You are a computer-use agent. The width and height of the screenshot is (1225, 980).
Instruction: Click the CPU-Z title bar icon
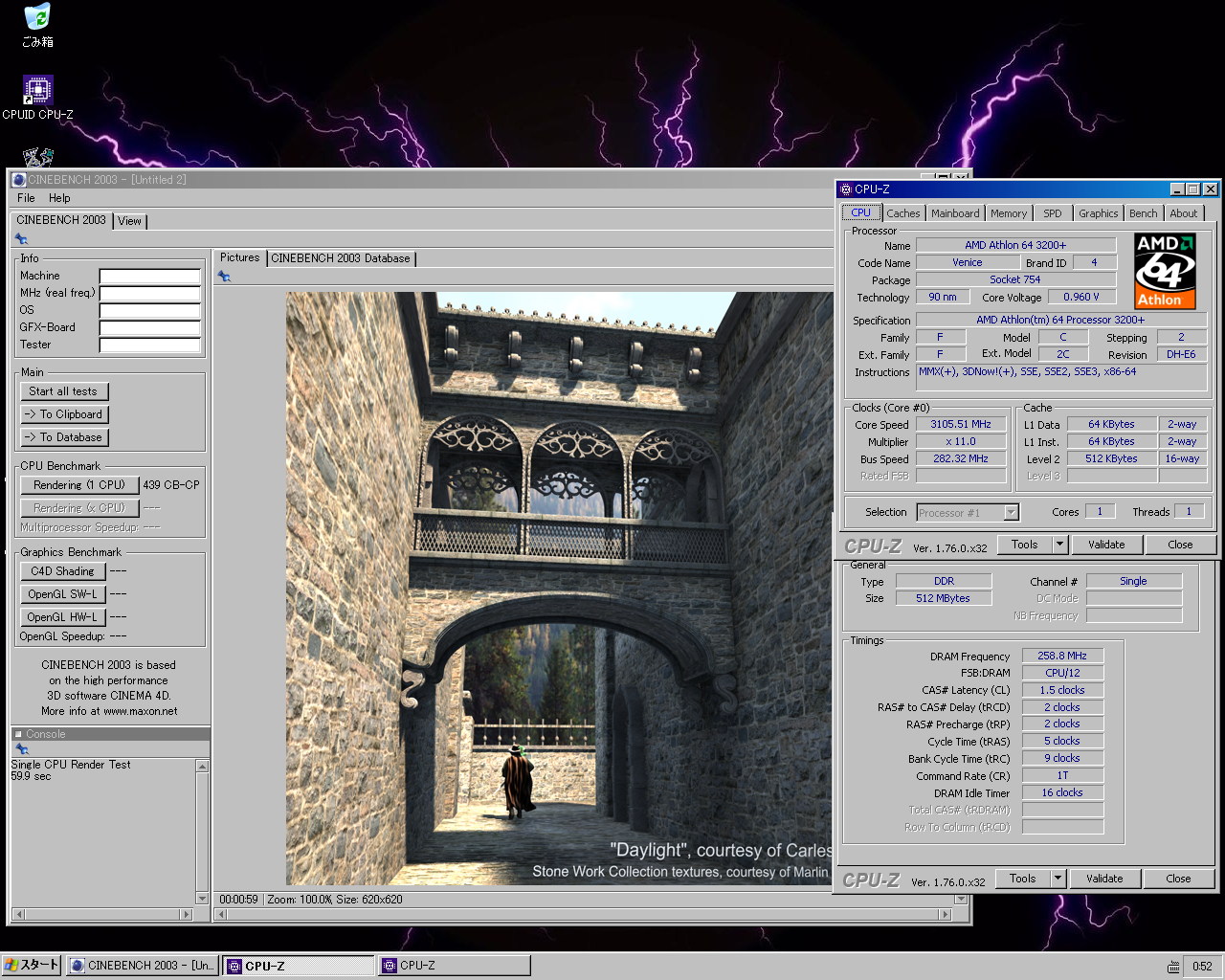click(x=846, y=189)
